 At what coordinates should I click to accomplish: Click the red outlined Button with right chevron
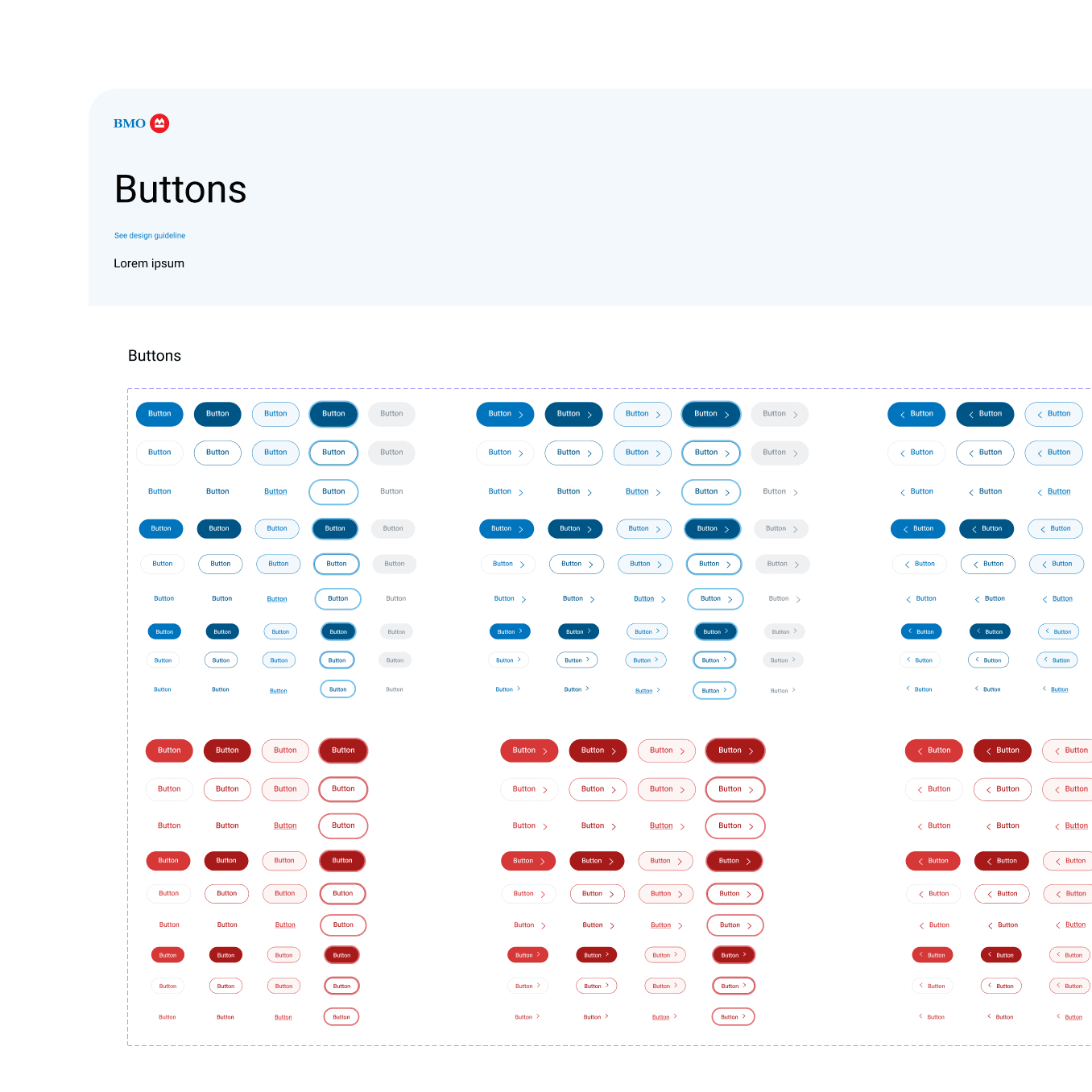click(666, 751)
